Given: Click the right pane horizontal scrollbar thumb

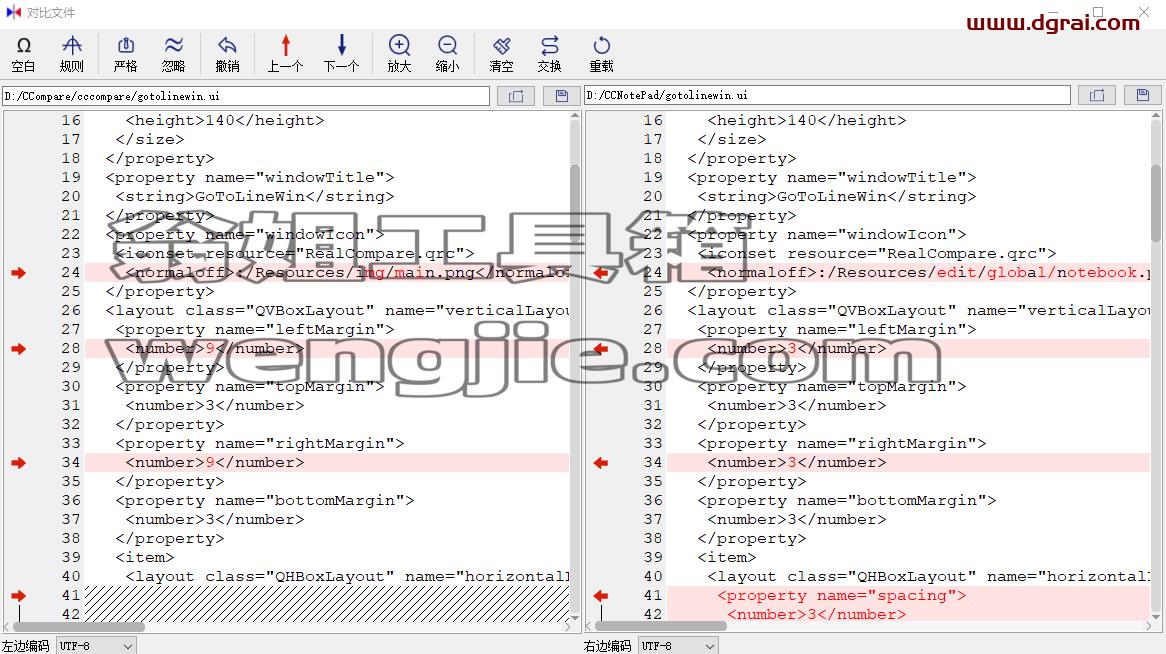Looking at the screenshot, I should point(661,627).
